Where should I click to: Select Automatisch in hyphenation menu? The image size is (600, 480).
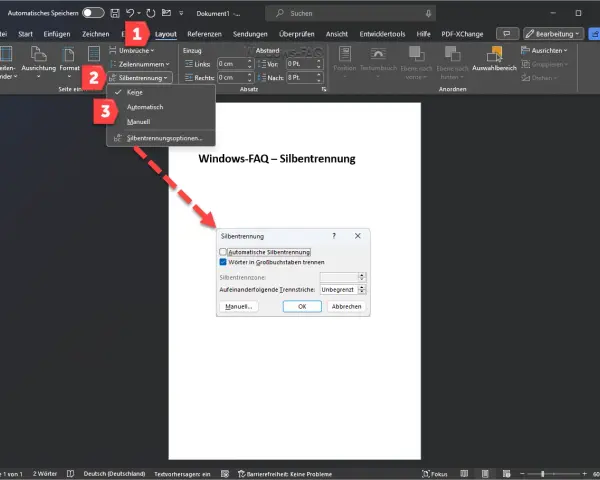click(x=161, y=107)
